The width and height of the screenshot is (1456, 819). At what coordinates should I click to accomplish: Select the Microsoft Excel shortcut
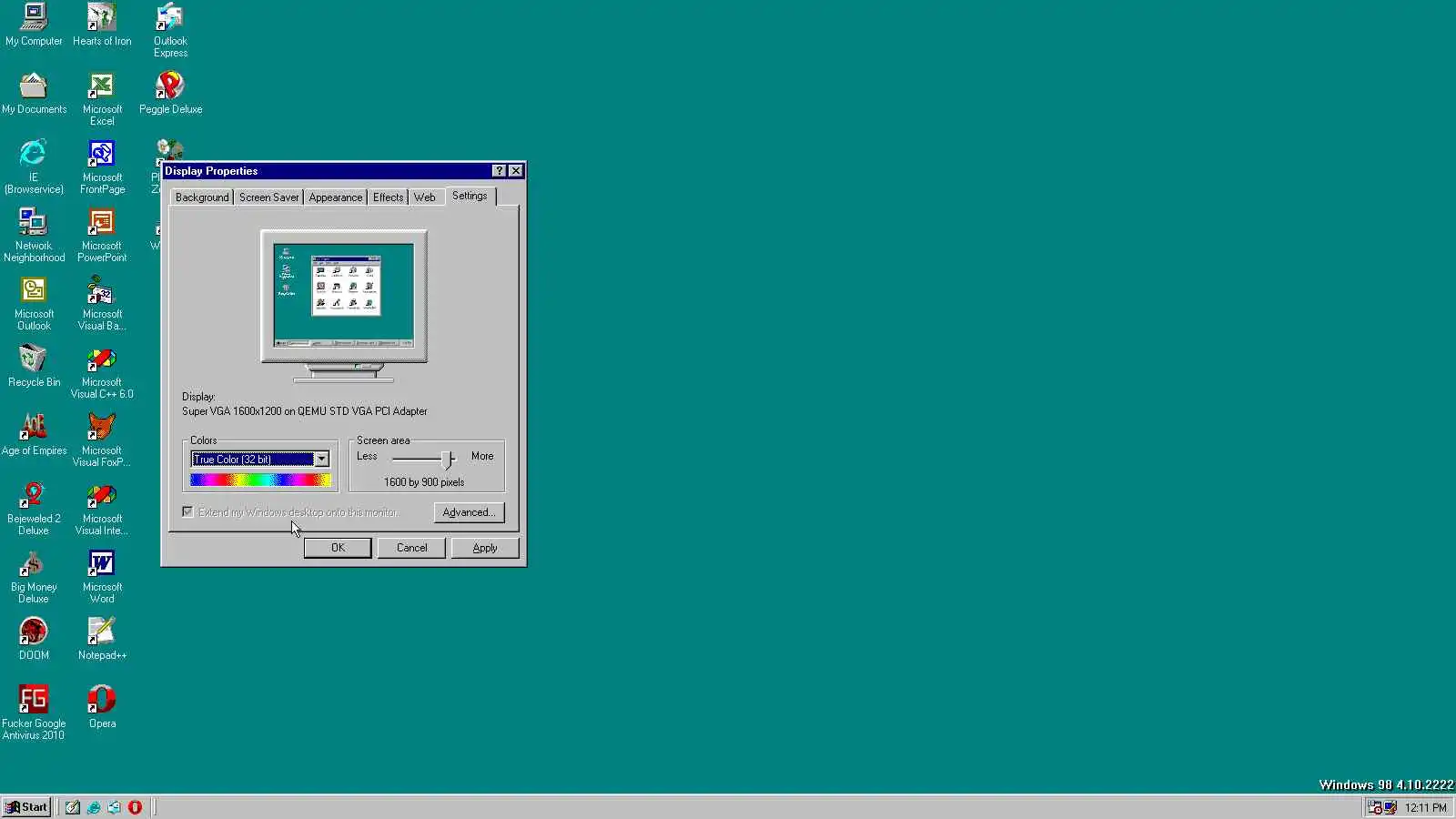point(102,98)
